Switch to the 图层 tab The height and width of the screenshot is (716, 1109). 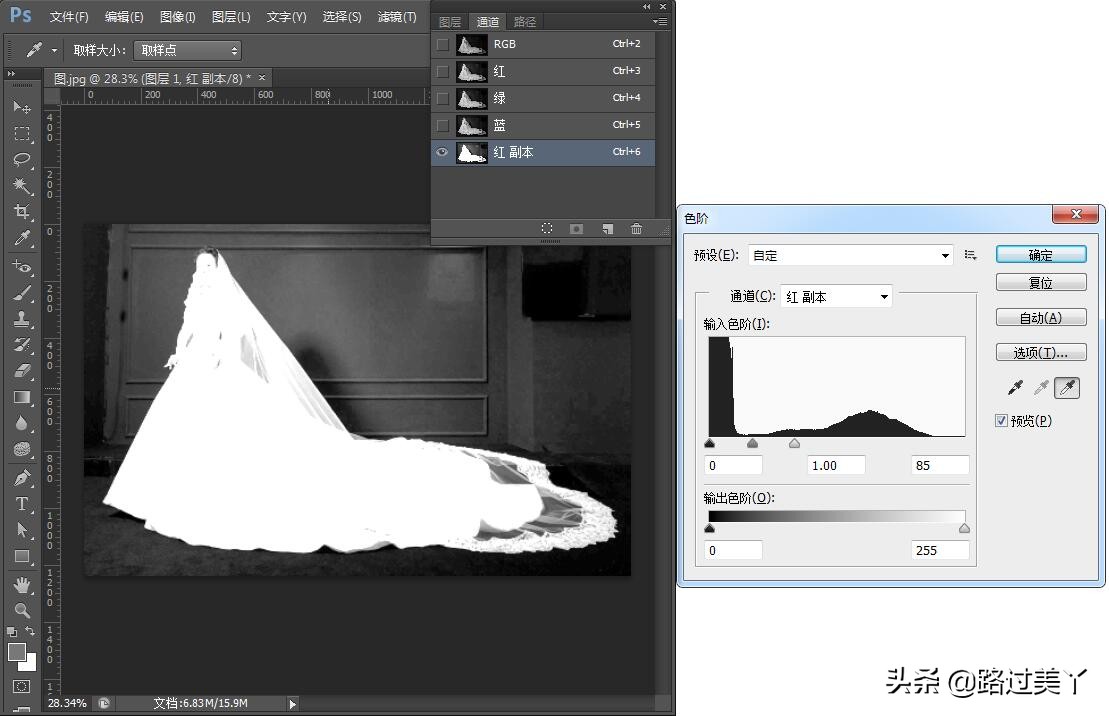[450, 22]
